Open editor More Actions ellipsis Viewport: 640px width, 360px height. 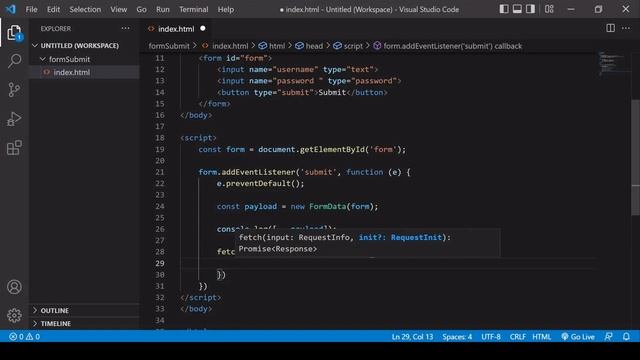click(x=626, y=28)
